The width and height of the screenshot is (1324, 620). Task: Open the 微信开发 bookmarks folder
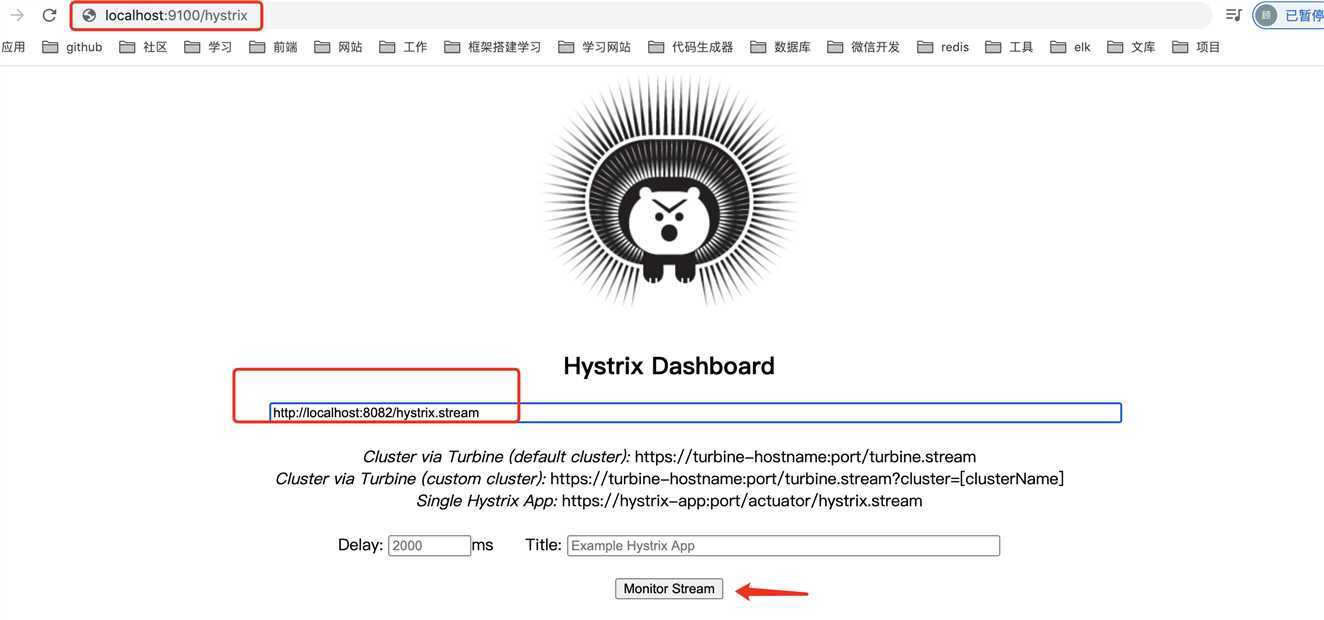pos(864,47)
